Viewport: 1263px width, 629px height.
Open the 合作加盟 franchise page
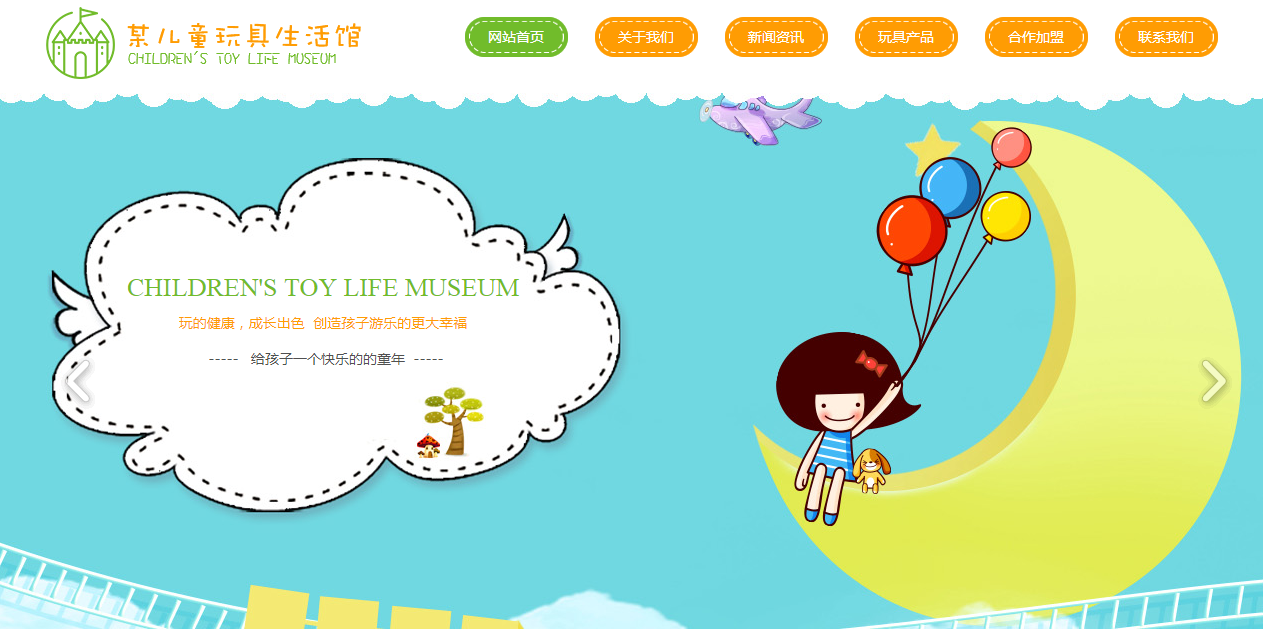tap(1036, 38)
